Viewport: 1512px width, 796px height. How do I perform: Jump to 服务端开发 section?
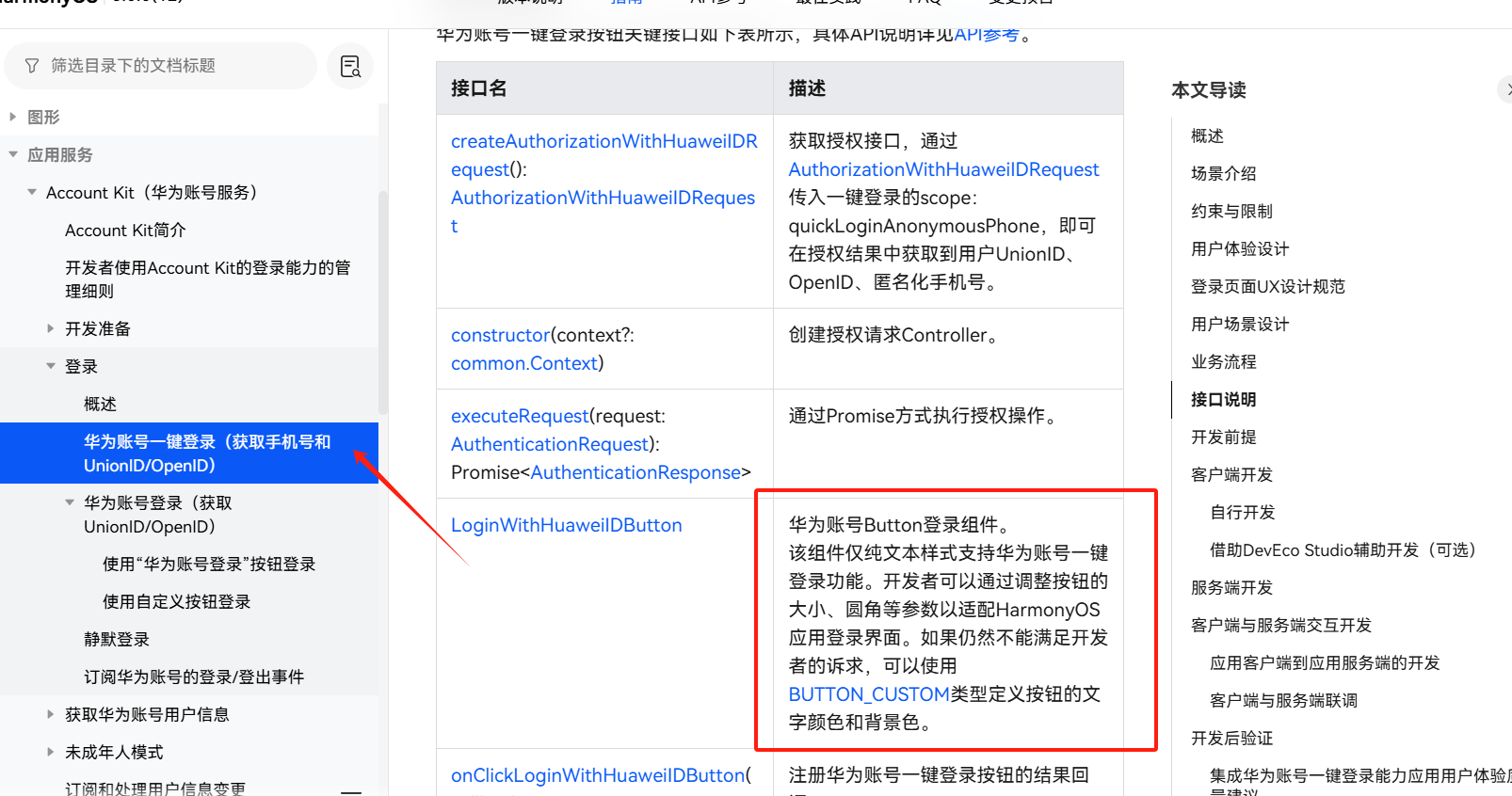point(1231,587)
